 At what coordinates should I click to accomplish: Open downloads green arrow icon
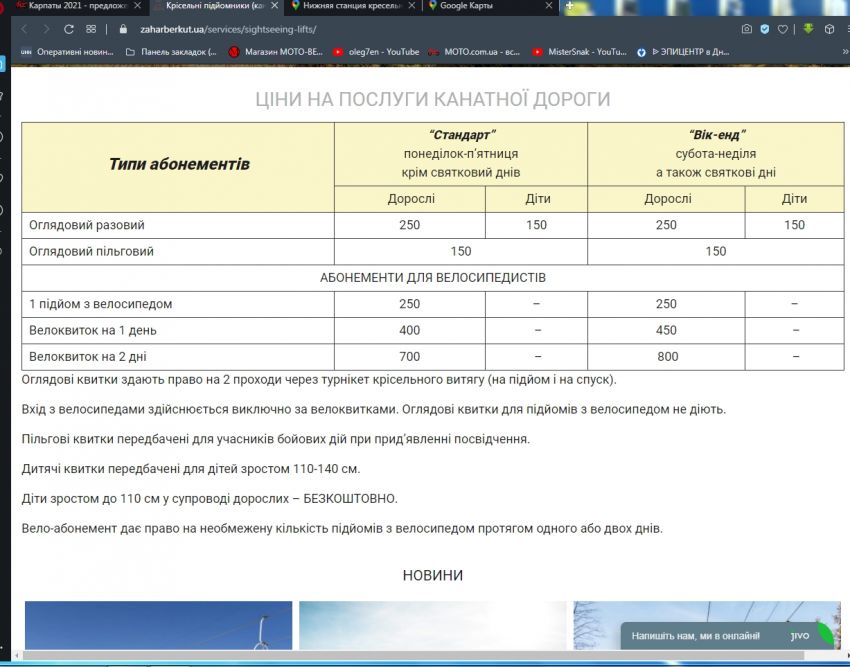(x=808, y=29)
